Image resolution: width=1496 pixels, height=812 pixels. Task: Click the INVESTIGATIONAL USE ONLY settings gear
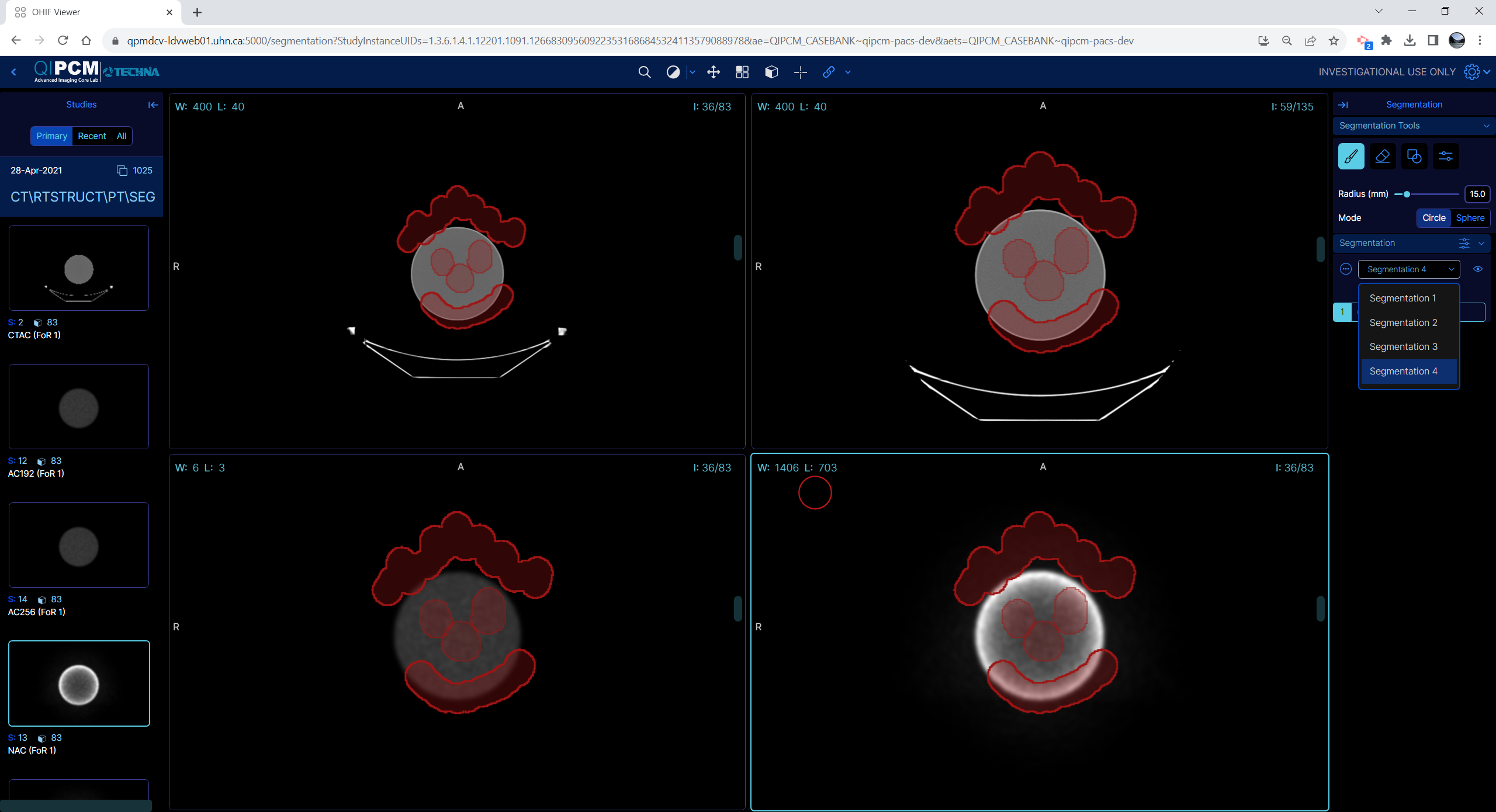tap(1473, 71)
